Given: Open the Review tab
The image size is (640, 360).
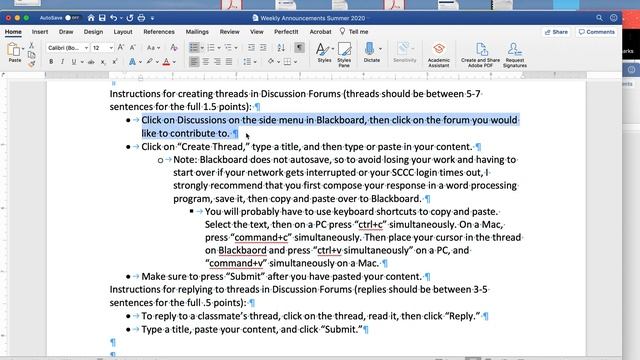Looking at the screenshot, I should [229, 31].
